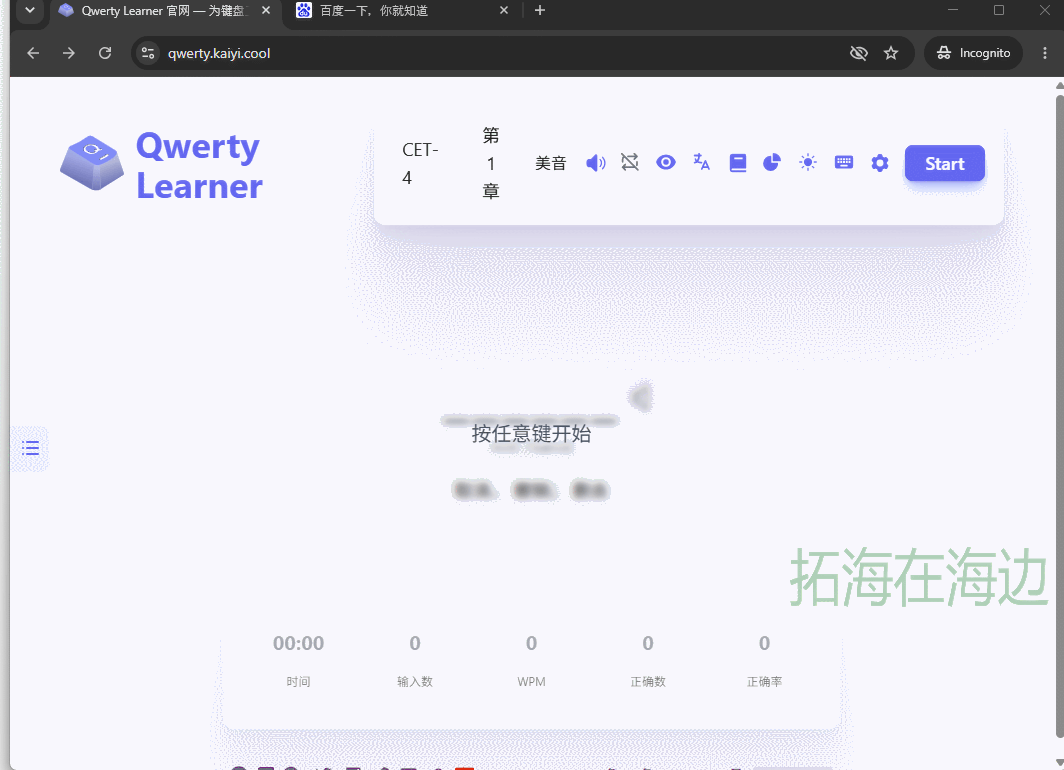Screen dimensions: 1064x770
Task: Click the 正确率 label
Action: pyautogui.click(x=764, y=681)
